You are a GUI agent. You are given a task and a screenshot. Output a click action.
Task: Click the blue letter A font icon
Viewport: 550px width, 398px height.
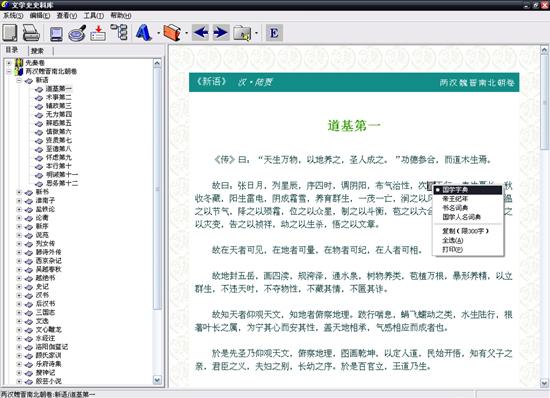pyautogui.click(x=144, y=33)
